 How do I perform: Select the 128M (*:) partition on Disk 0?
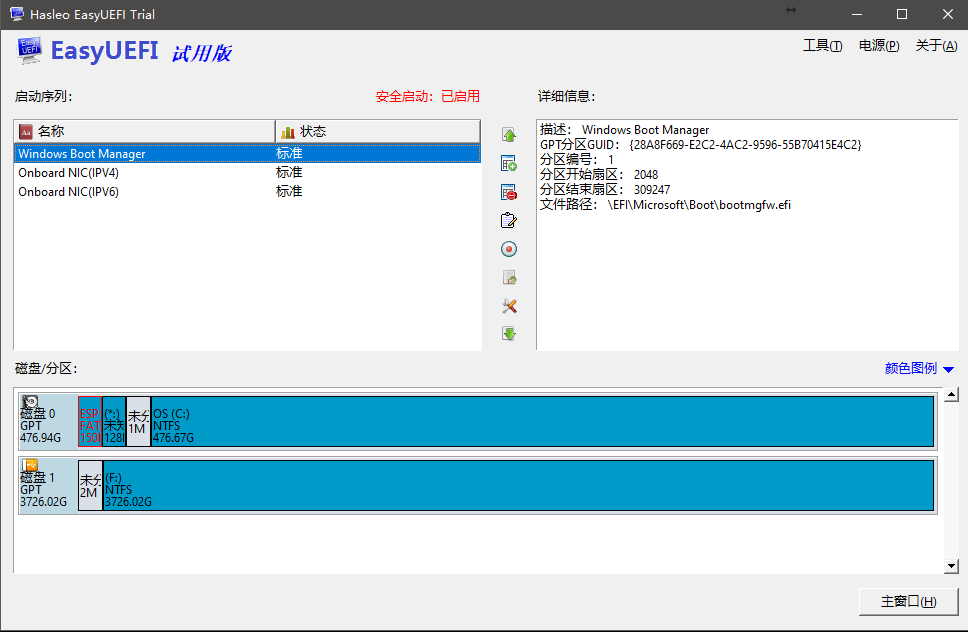point(114,422)
